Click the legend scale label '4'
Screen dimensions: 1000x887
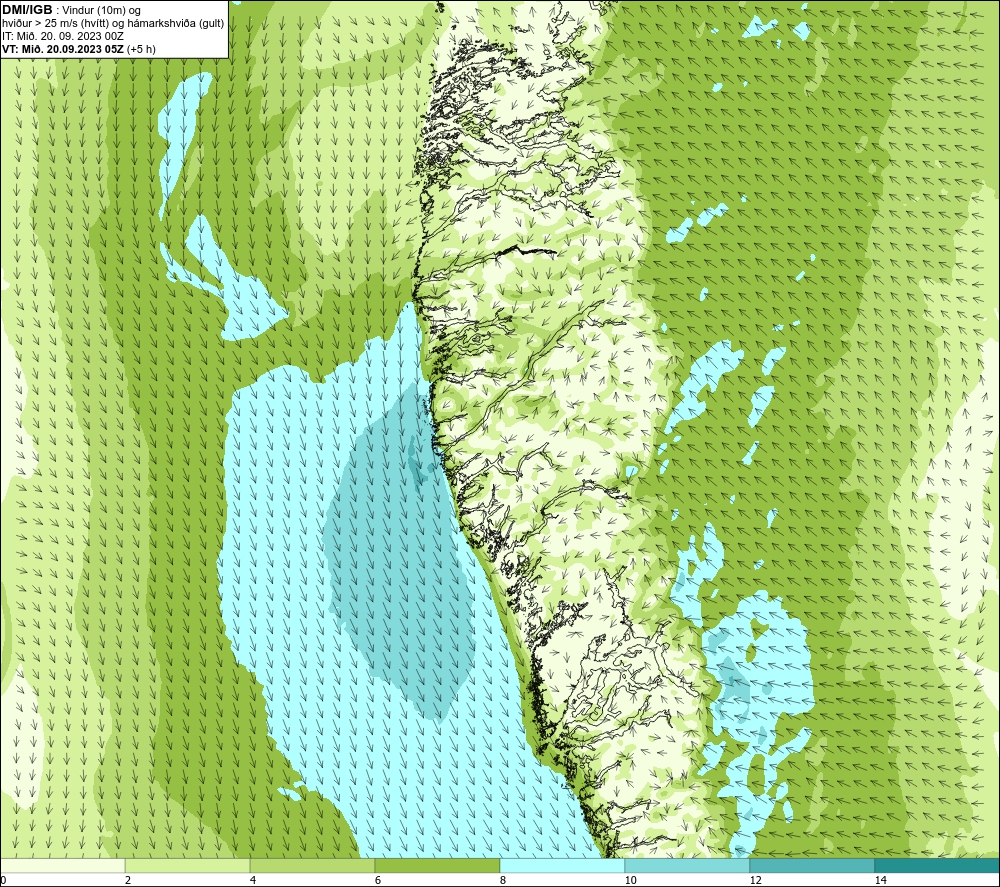[x=253, y=880]
